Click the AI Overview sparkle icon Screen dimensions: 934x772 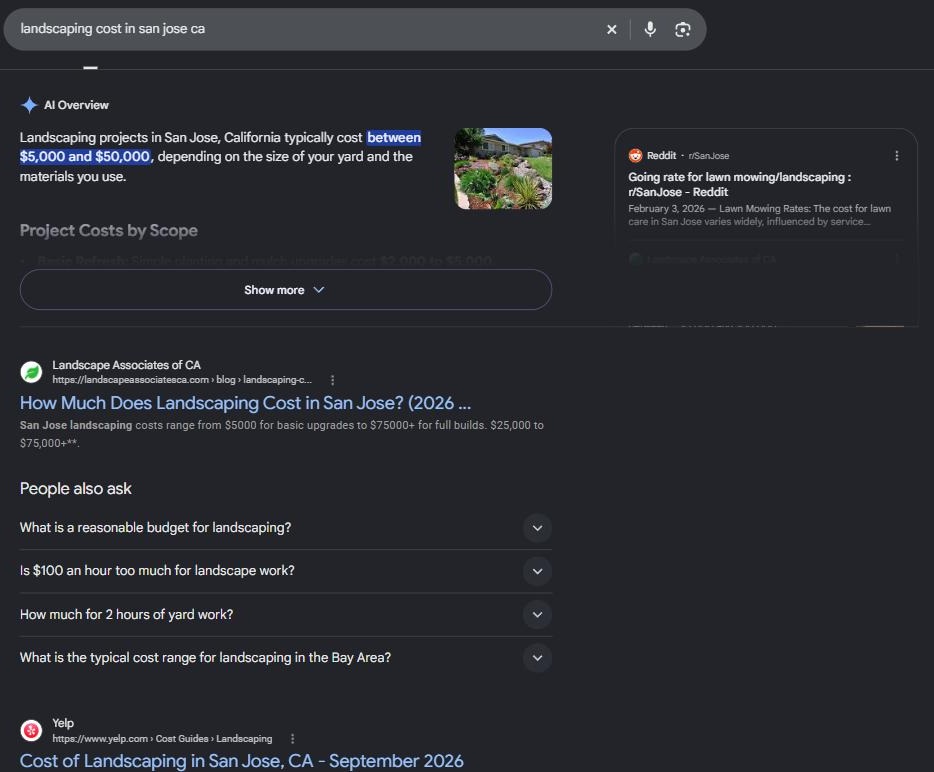point(29,105)
